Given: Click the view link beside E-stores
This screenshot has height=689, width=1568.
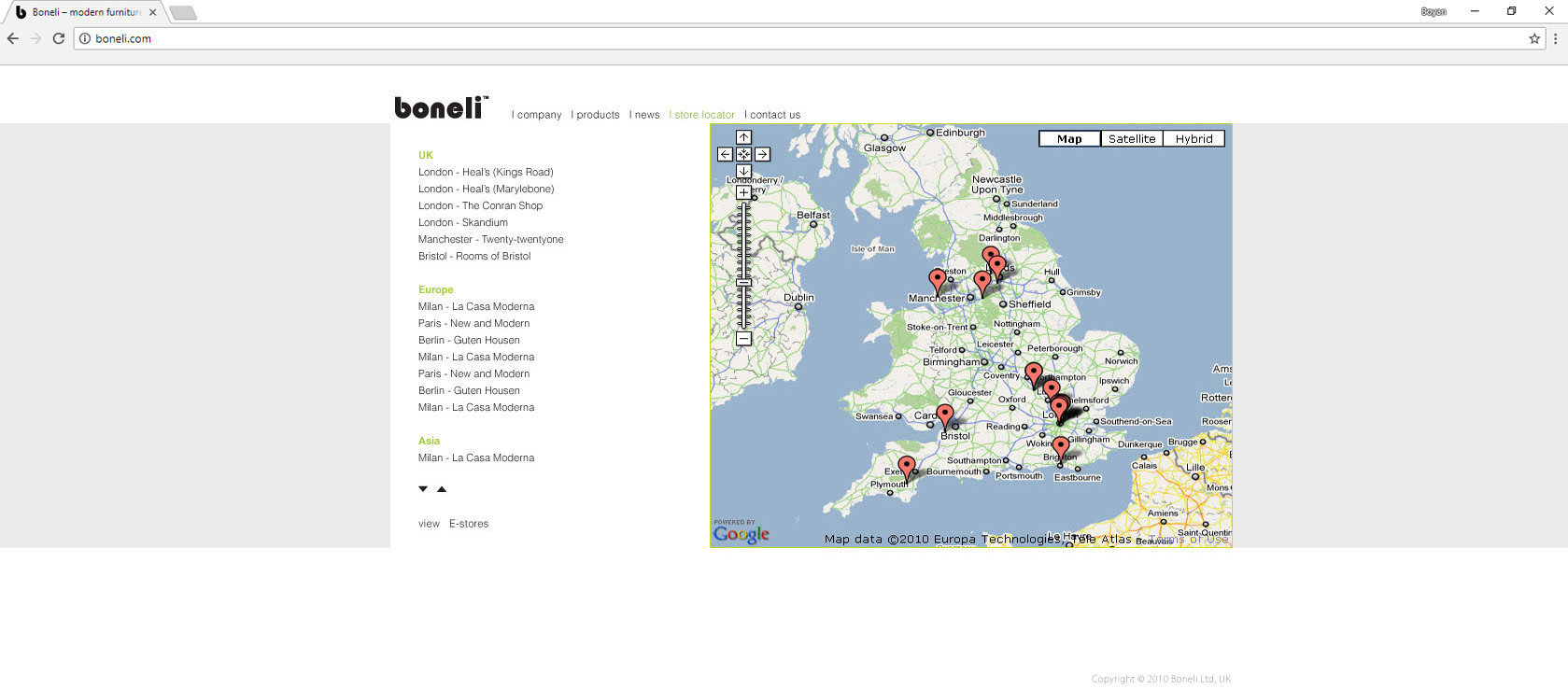Looking at the screenshot, I should (x=429, y=524).
